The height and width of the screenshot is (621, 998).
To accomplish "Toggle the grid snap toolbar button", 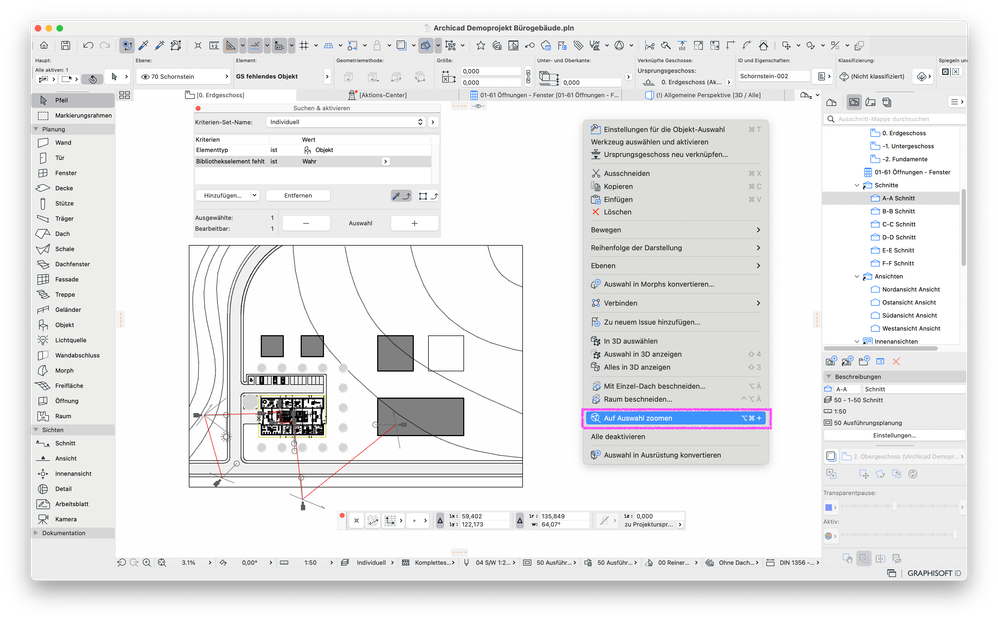I will point(304,46).
